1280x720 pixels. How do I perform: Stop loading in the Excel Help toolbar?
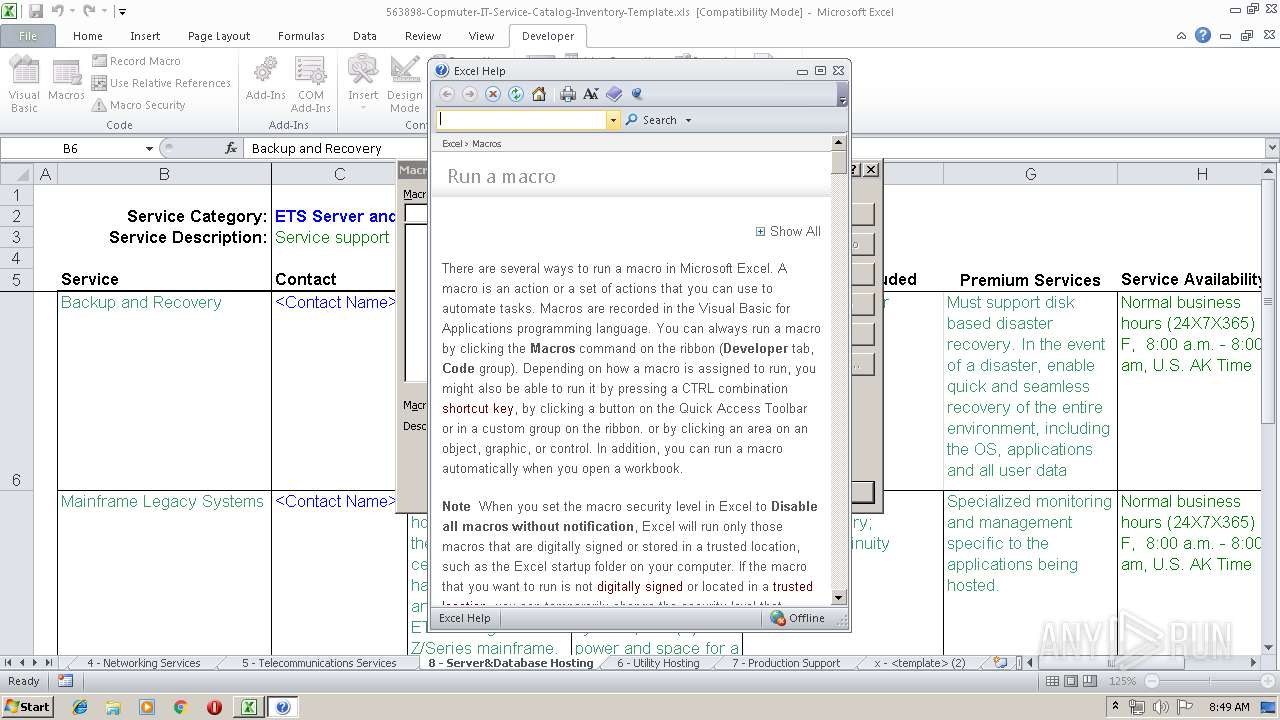pos(492,94)
